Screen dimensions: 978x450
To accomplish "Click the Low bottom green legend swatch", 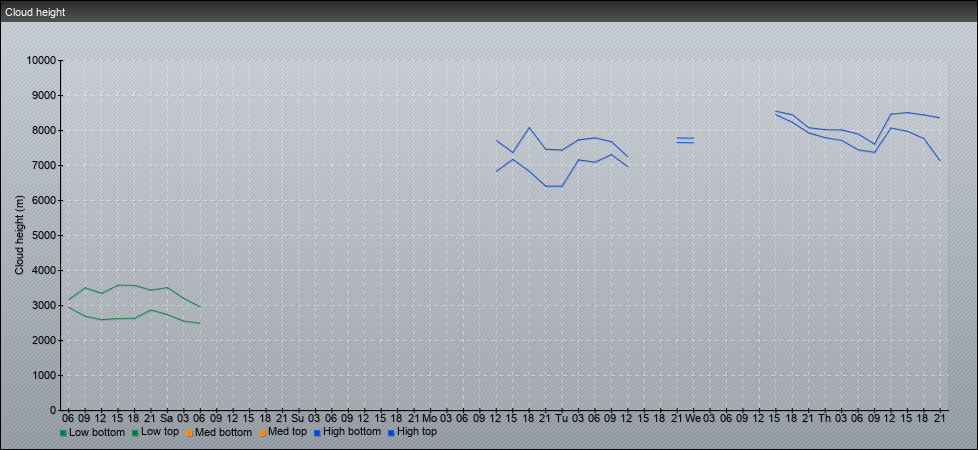I will pyautogui.click(x=63, y=433).
